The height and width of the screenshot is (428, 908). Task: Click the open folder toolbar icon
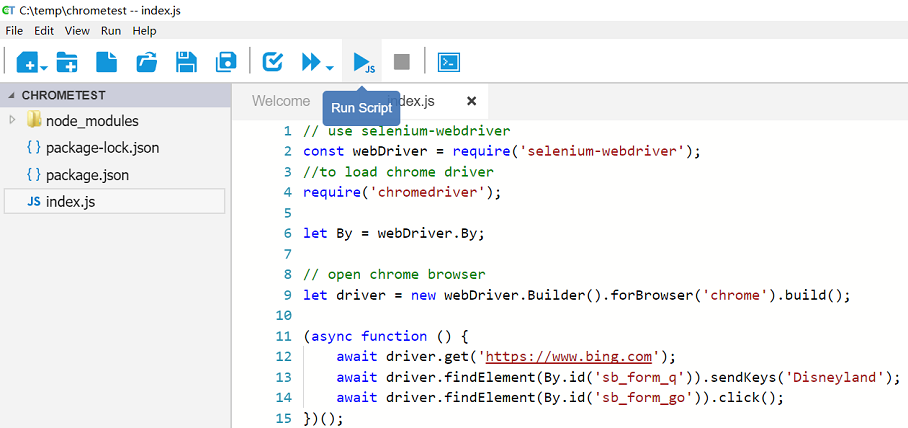[x=147, y=62]
